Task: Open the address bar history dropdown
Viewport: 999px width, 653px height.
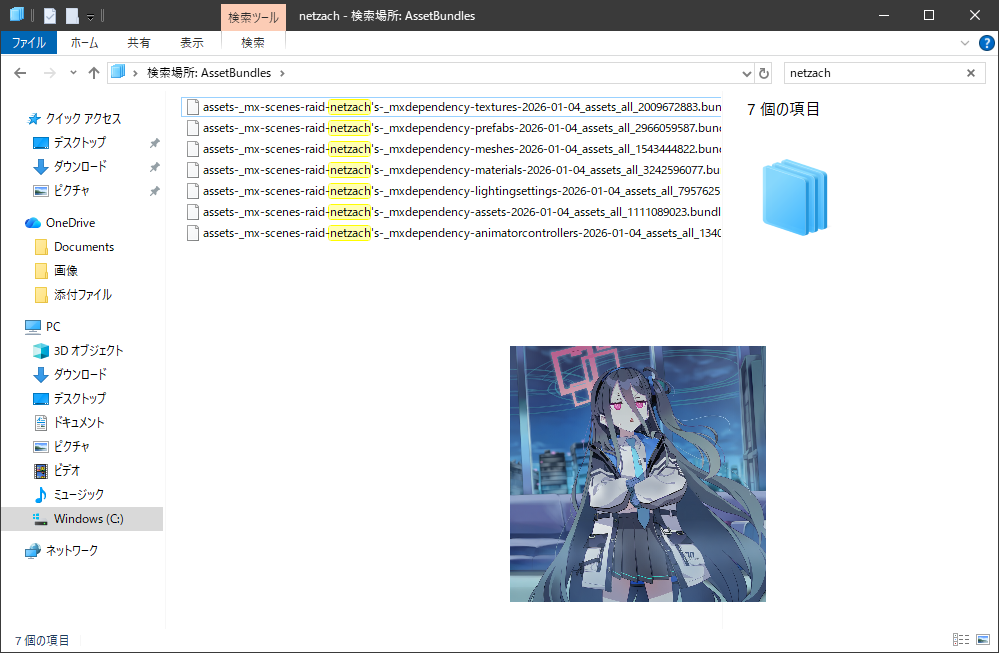Action: 746,73
